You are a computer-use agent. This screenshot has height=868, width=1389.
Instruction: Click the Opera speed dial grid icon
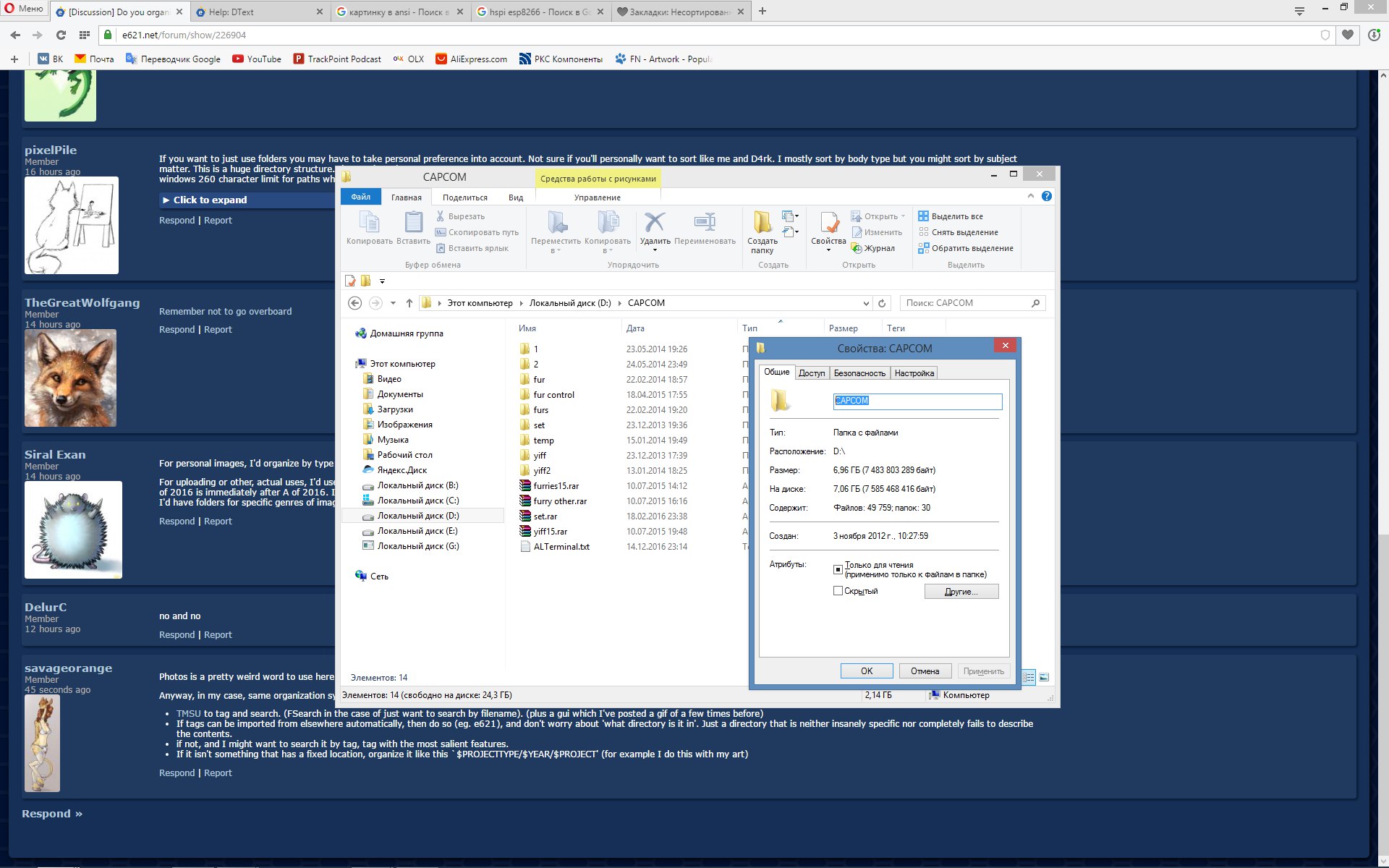pos(85,35)
